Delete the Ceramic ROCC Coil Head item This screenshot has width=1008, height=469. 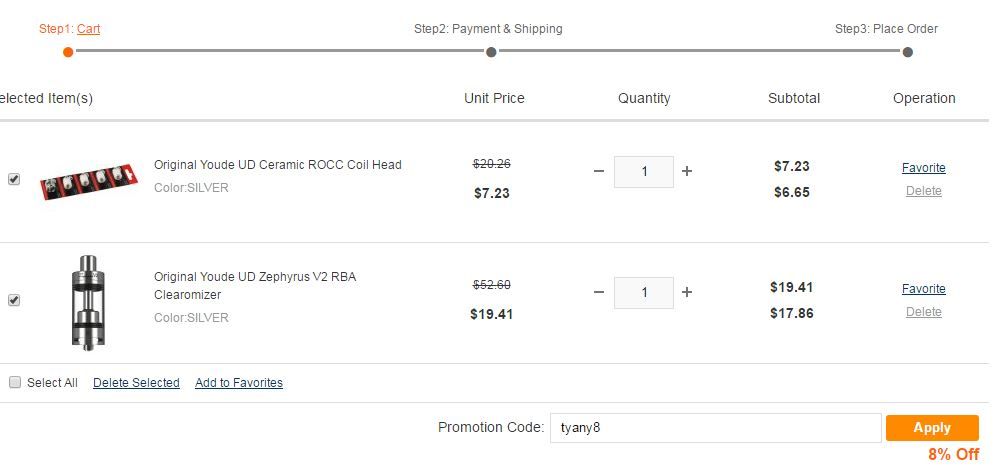click(x=924, y=191)
